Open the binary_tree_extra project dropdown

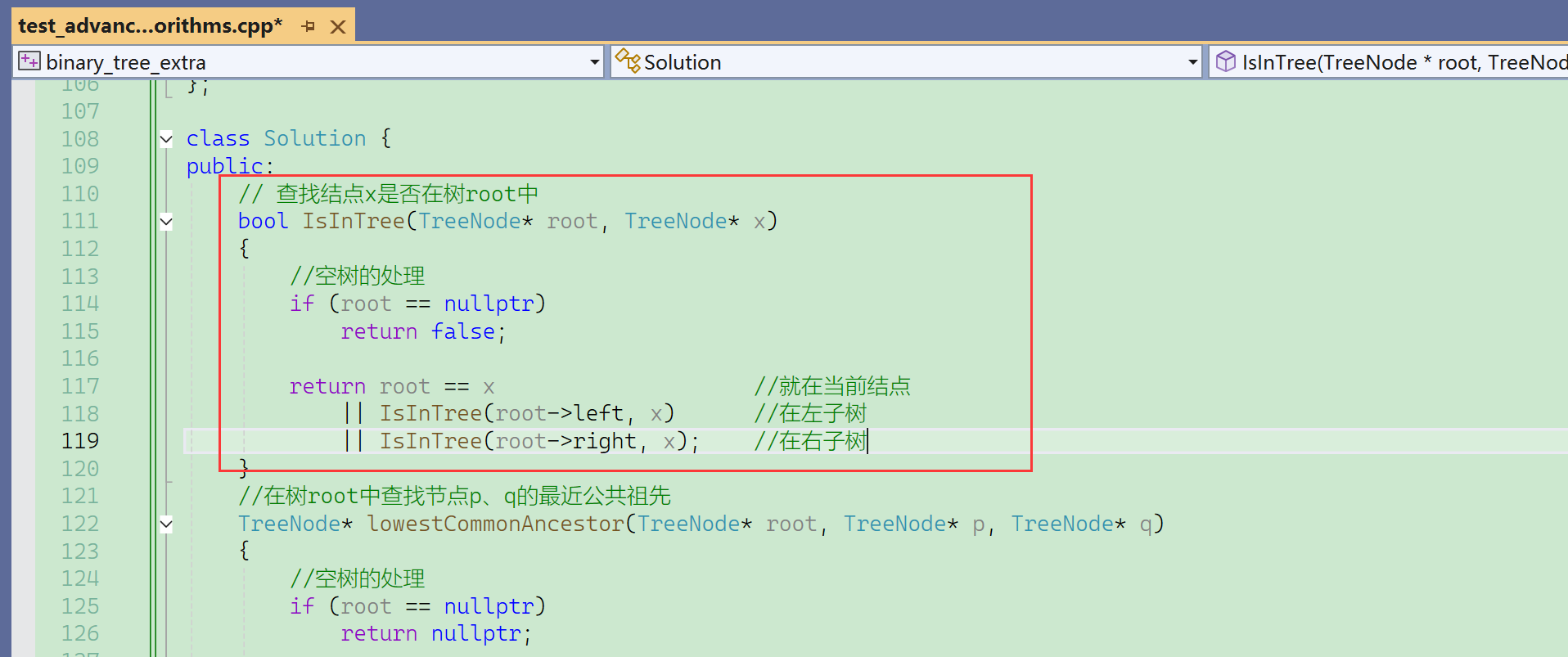pos(595,62)
